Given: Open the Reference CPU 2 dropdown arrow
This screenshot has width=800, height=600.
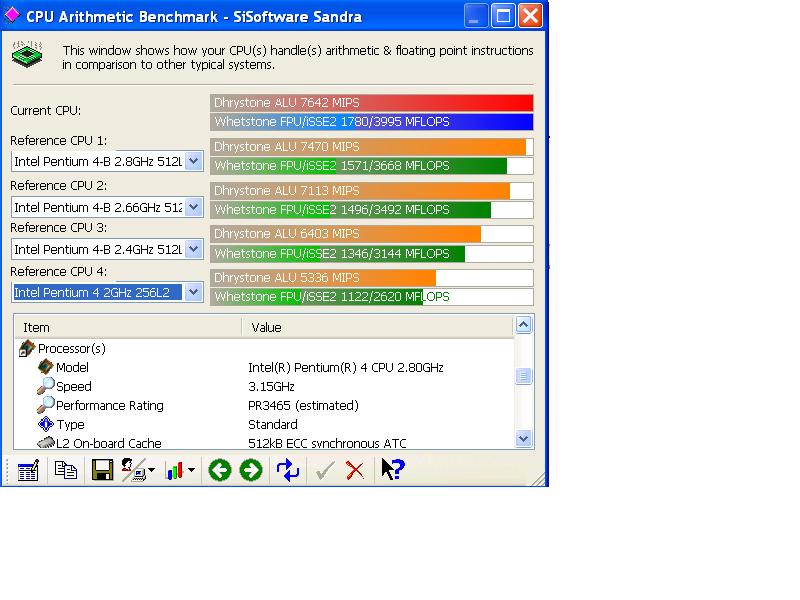Looking at the screenshot, I should [193, 207].
